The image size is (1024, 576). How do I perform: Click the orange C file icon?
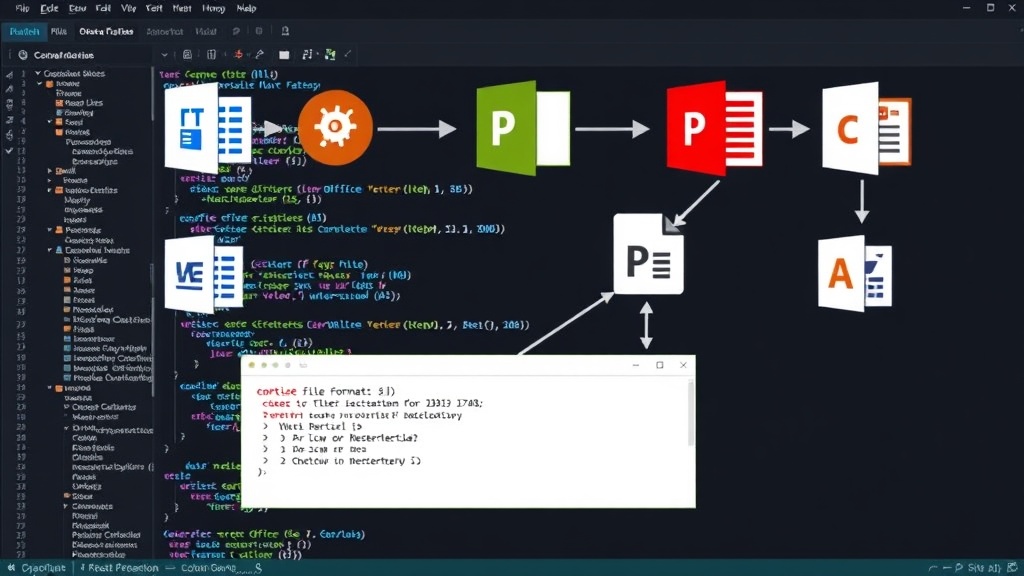click(x=867, y=128)
